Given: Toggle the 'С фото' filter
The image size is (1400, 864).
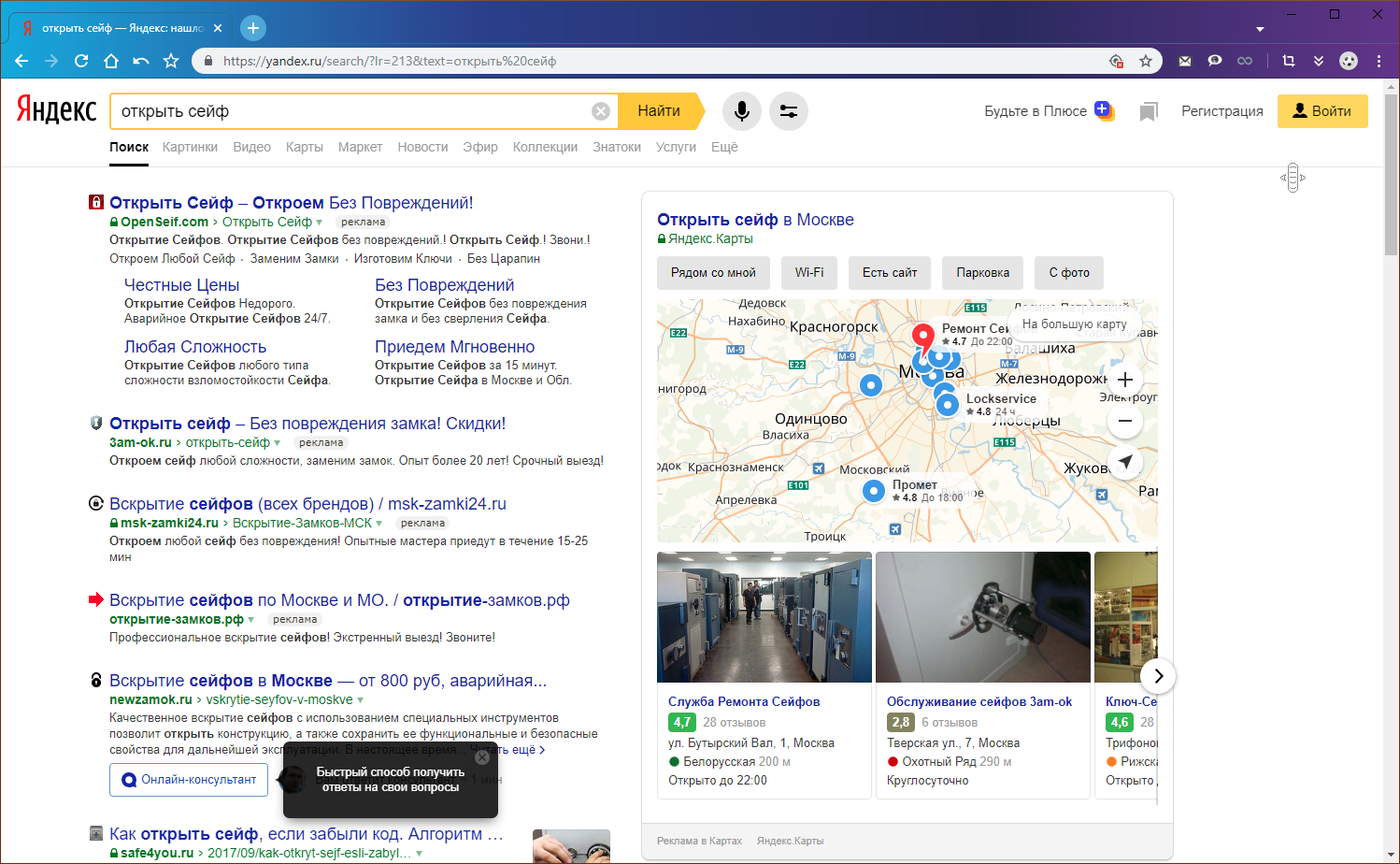Looking at the screenshot, I should [x=1069, y=273].
